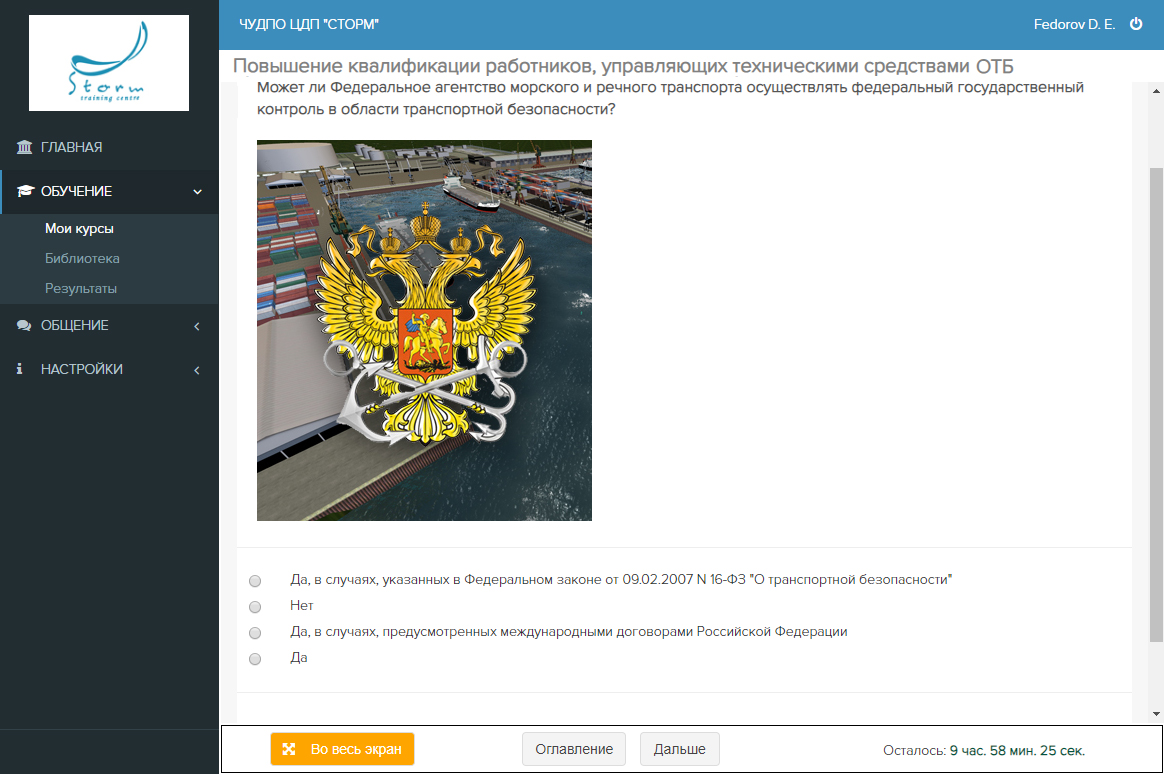This screenshot has height=774, width=1164.
Task: Click the Оглавление button
Action: point(574,750)
